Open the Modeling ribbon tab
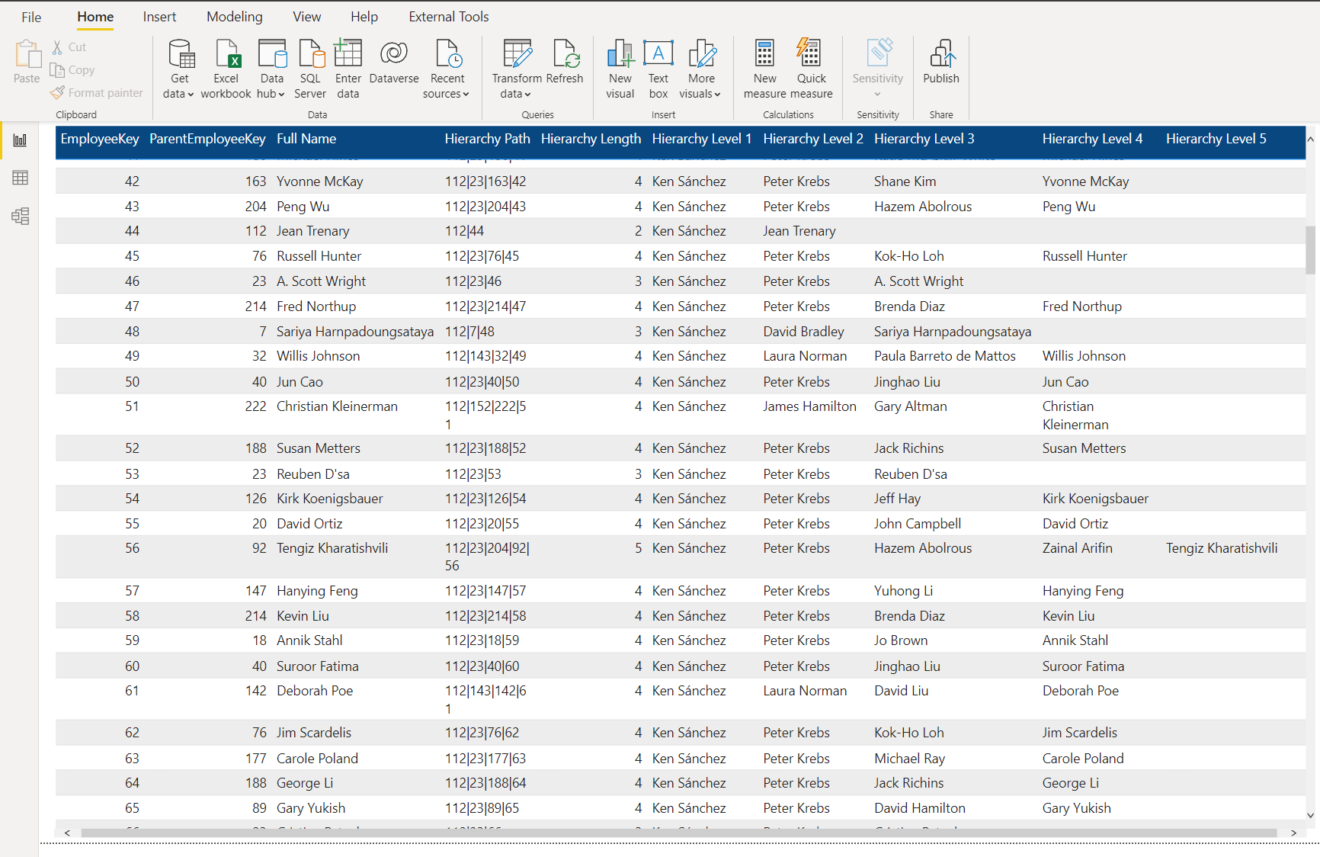Image resolution: width=1320 pixels, height=857 pixels. [234, 17]
